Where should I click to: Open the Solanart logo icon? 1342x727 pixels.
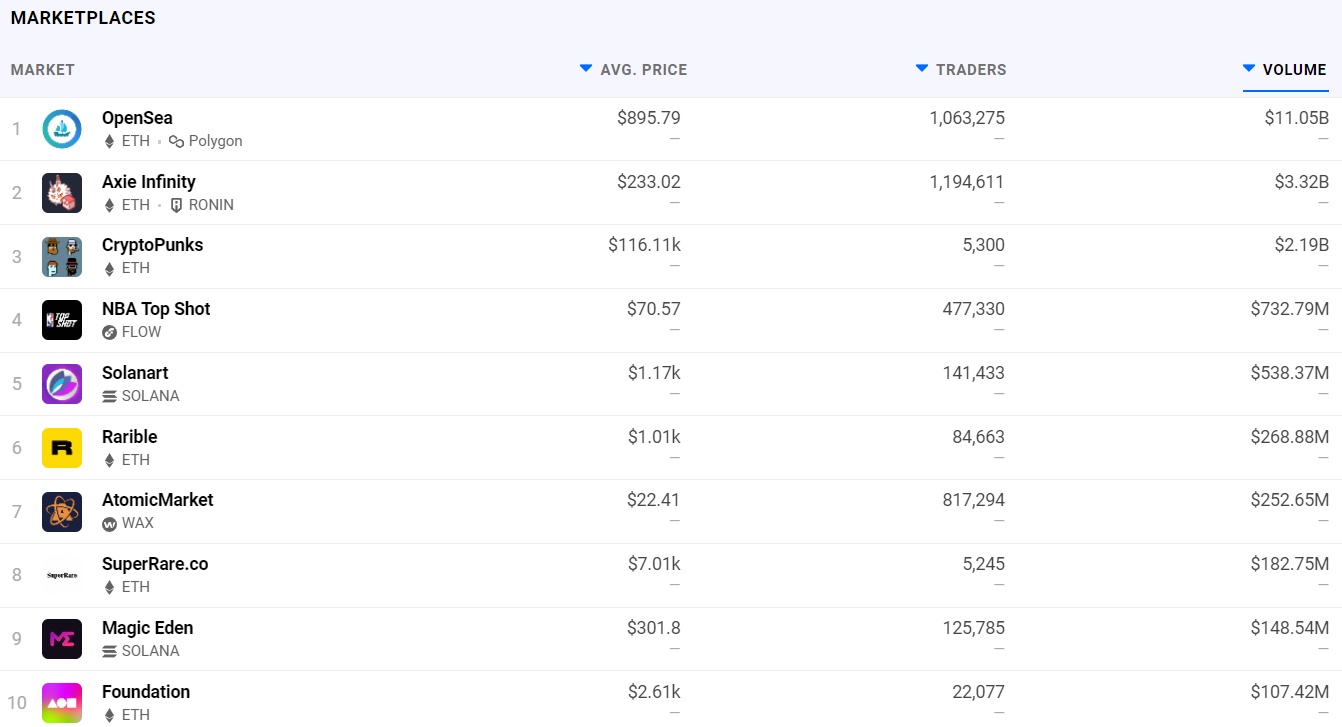click(62, 384)
